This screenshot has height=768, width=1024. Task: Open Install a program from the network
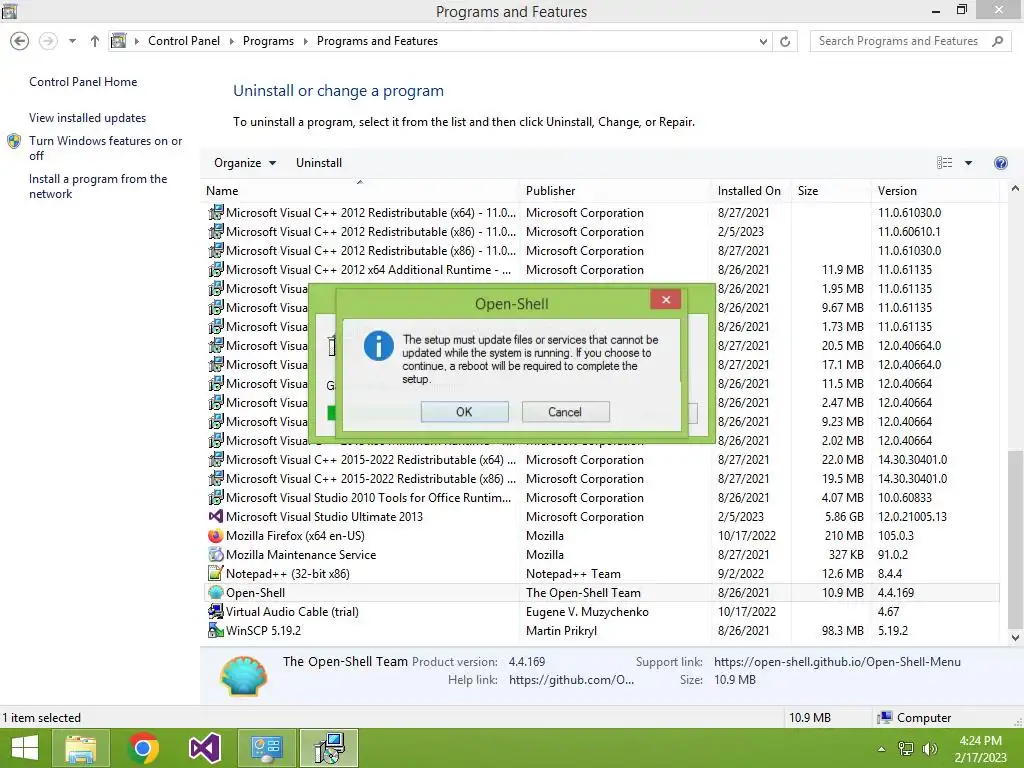click(x=98, y=186)
